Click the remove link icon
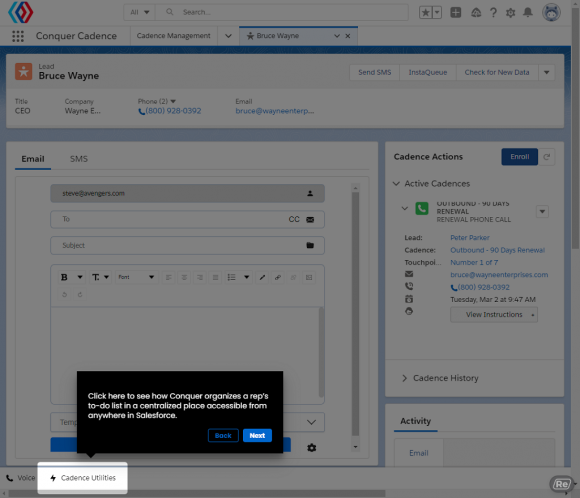The height and width of the screenshot is (498, 580). tap(293, 277)
